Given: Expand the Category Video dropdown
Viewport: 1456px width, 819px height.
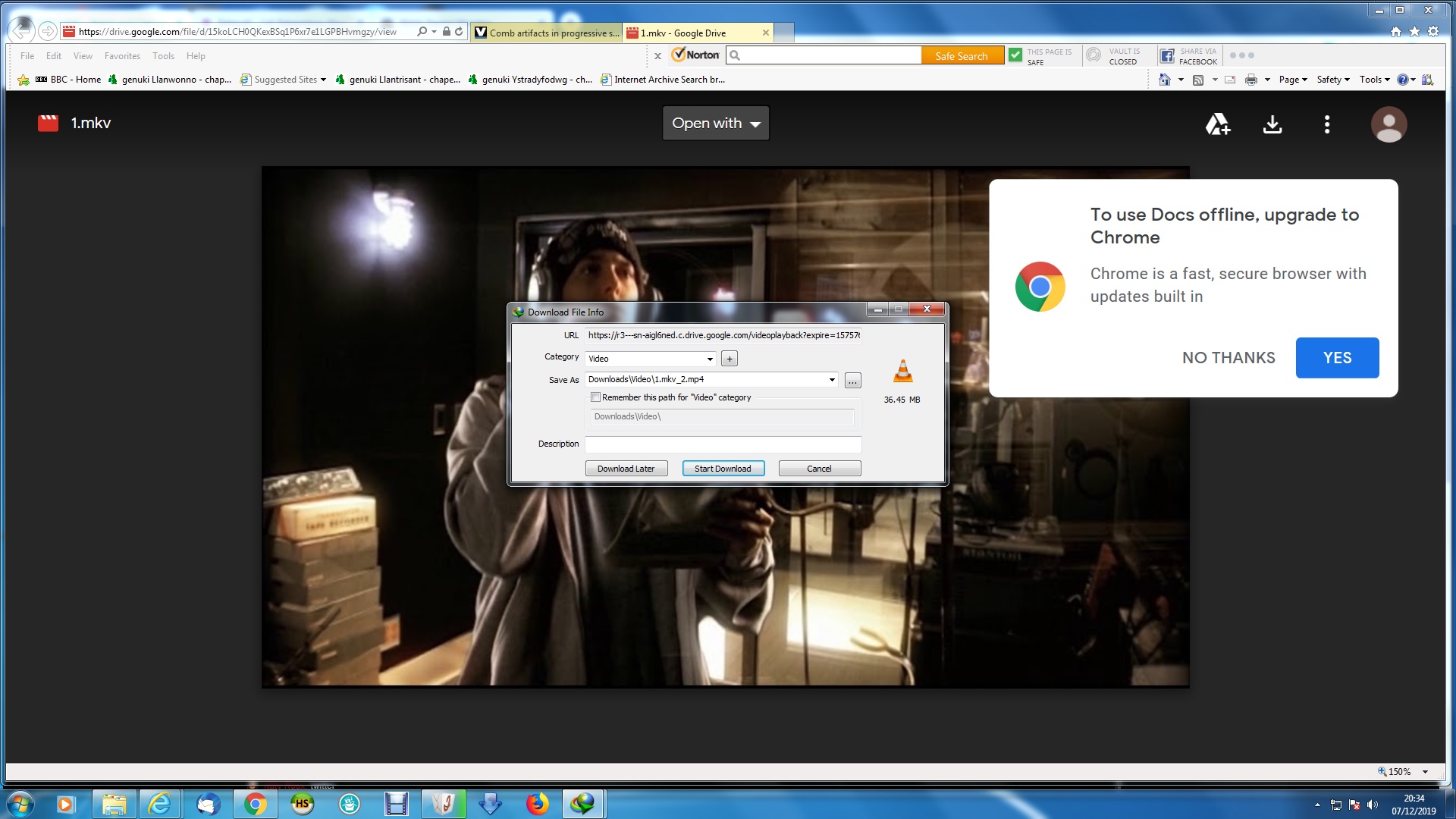Looking at the screenshot, I should click(710, 359).
